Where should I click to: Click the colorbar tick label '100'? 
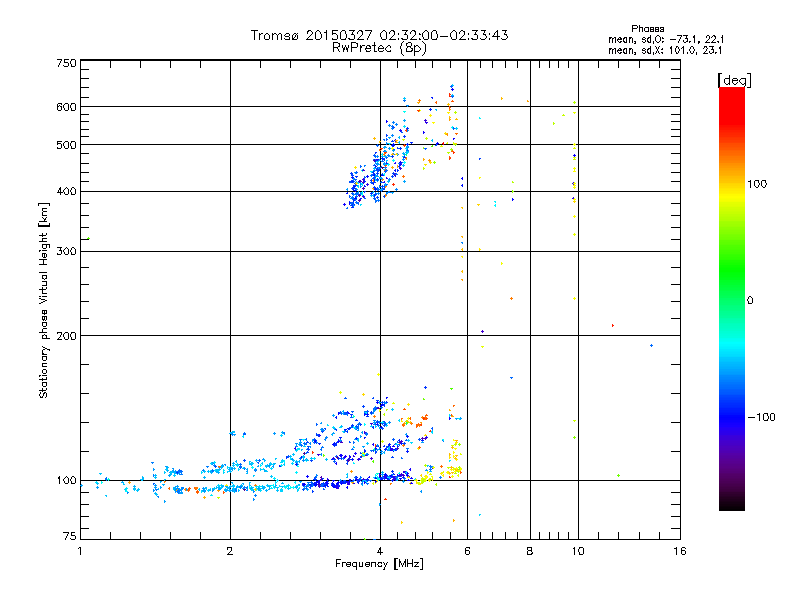757,184
